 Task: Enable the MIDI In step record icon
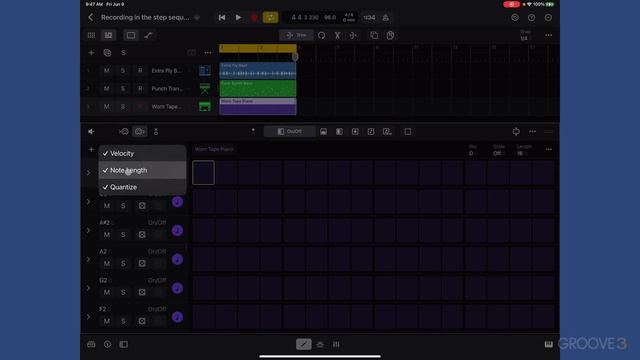point(124,131)
